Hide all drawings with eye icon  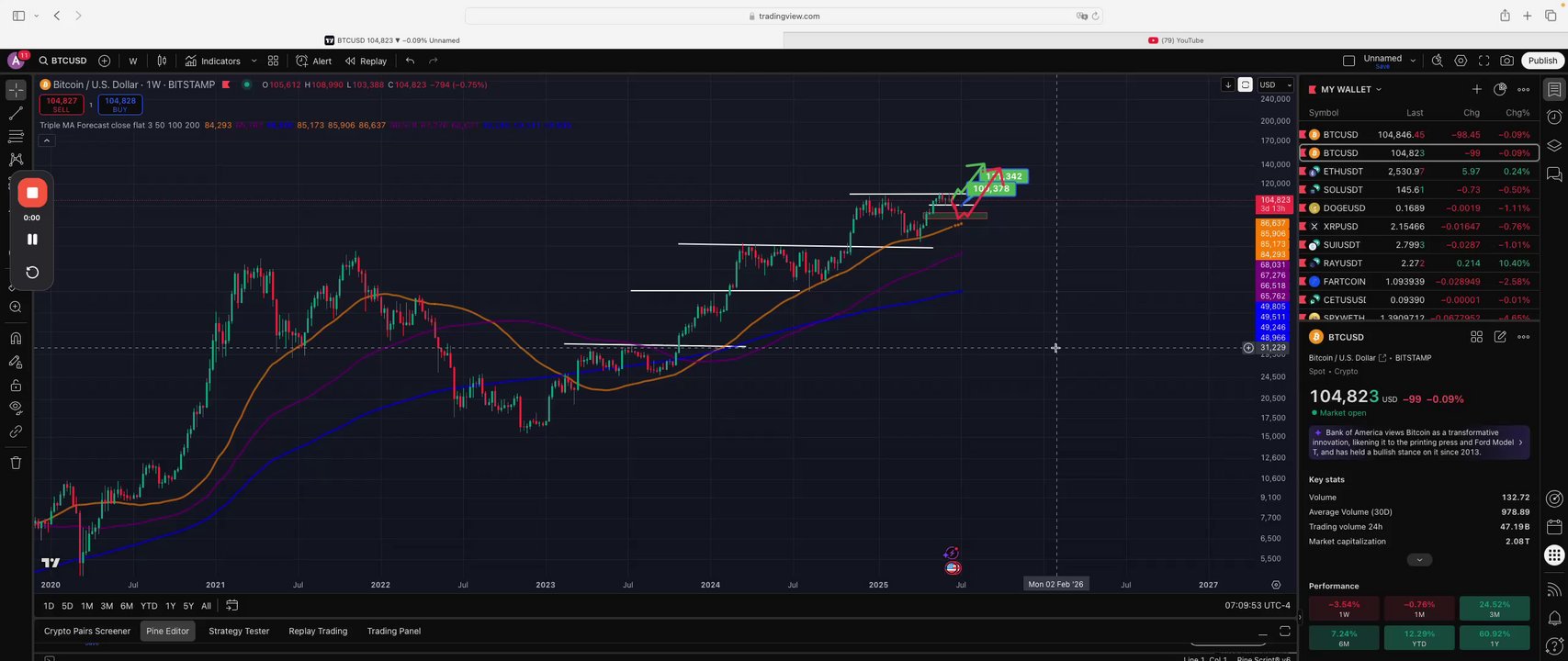click(x=16, y=408)
